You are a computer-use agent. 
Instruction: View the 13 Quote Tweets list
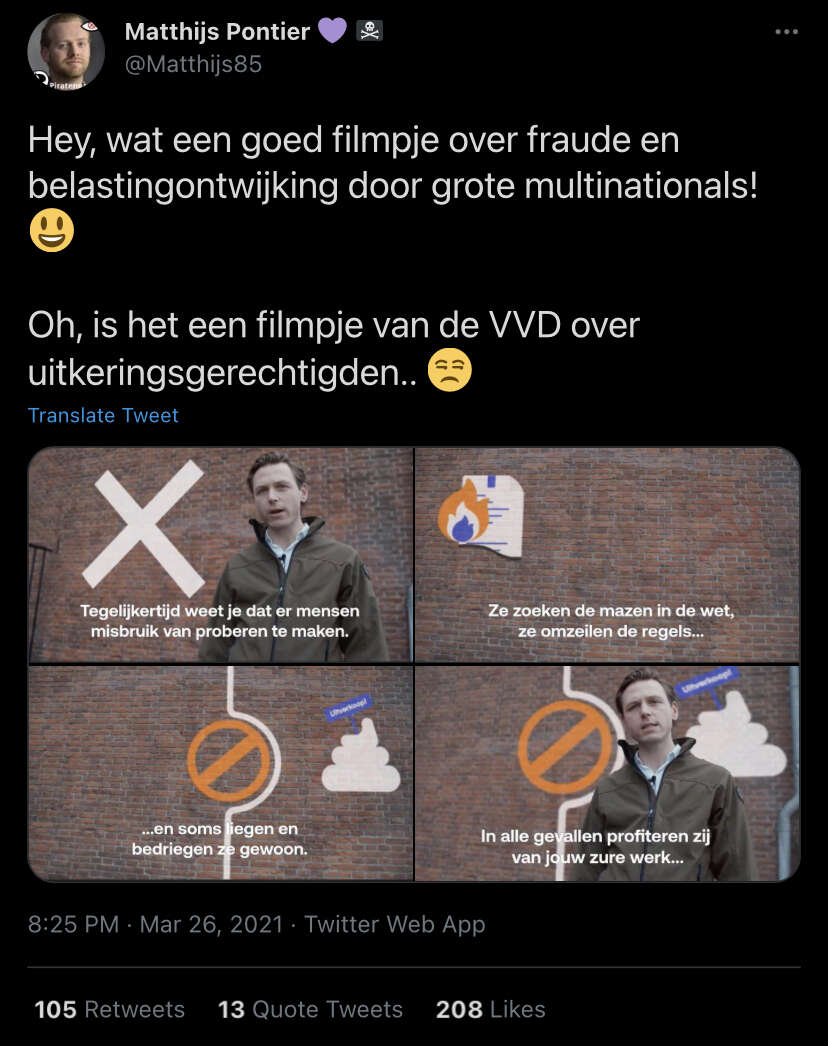pyautogui.click(x=311, y=1009)
